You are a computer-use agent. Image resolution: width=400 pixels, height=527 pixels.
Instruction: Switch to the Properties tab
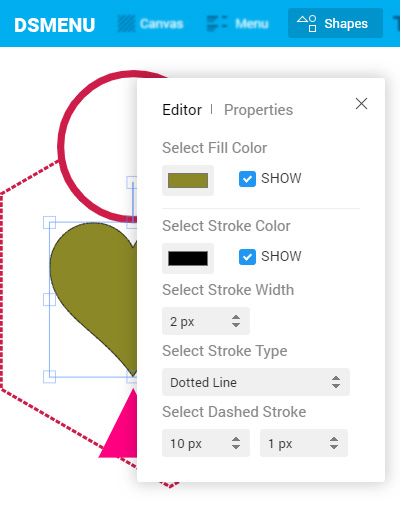258,110
